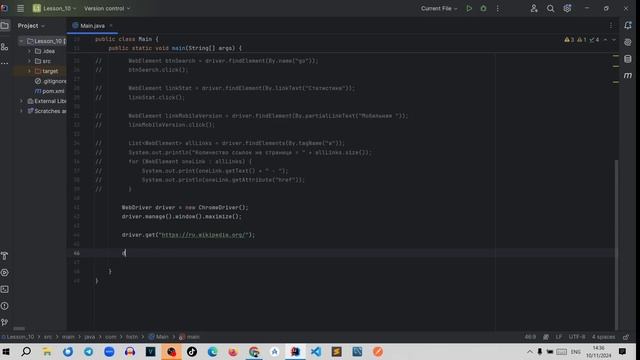Open the ENG language indicator in the system tray
The image size is (640, 360).
576,352
